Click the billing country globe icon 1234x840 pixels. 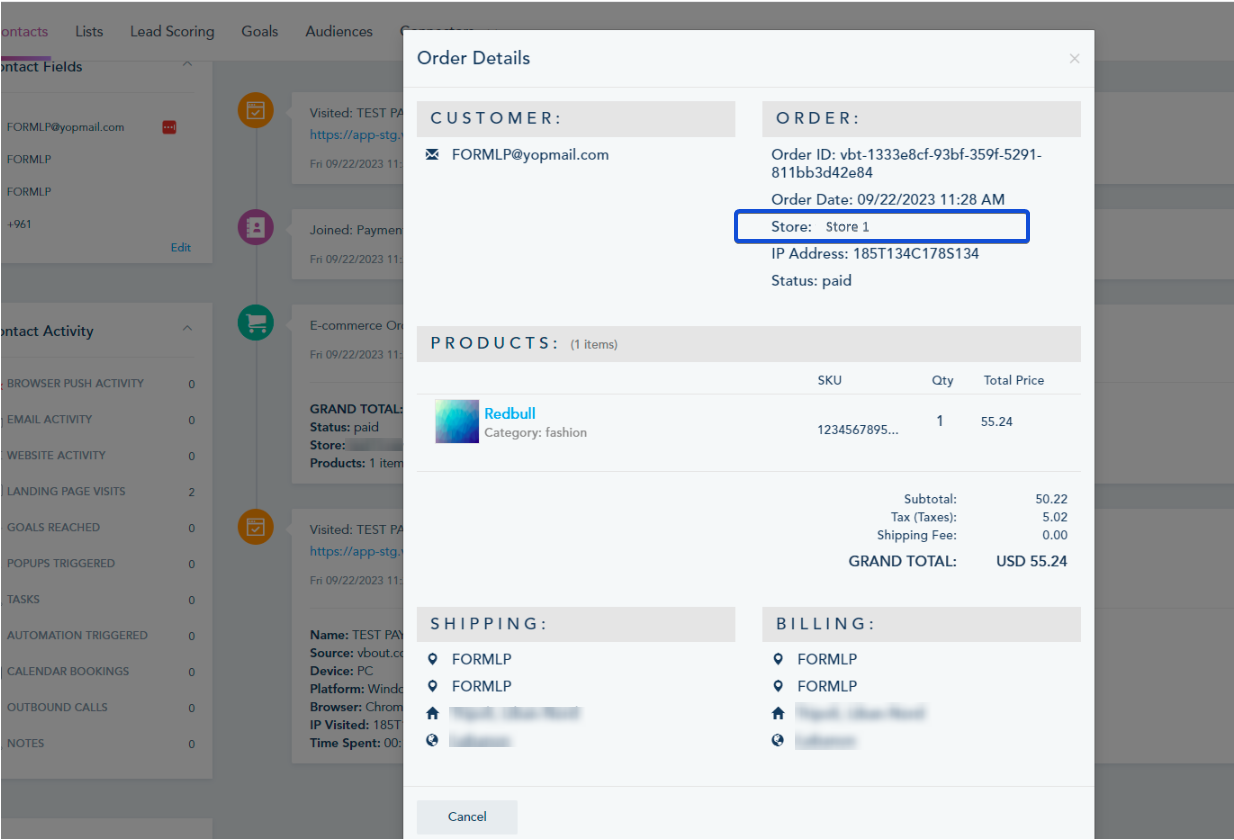(x=778, y=741)
